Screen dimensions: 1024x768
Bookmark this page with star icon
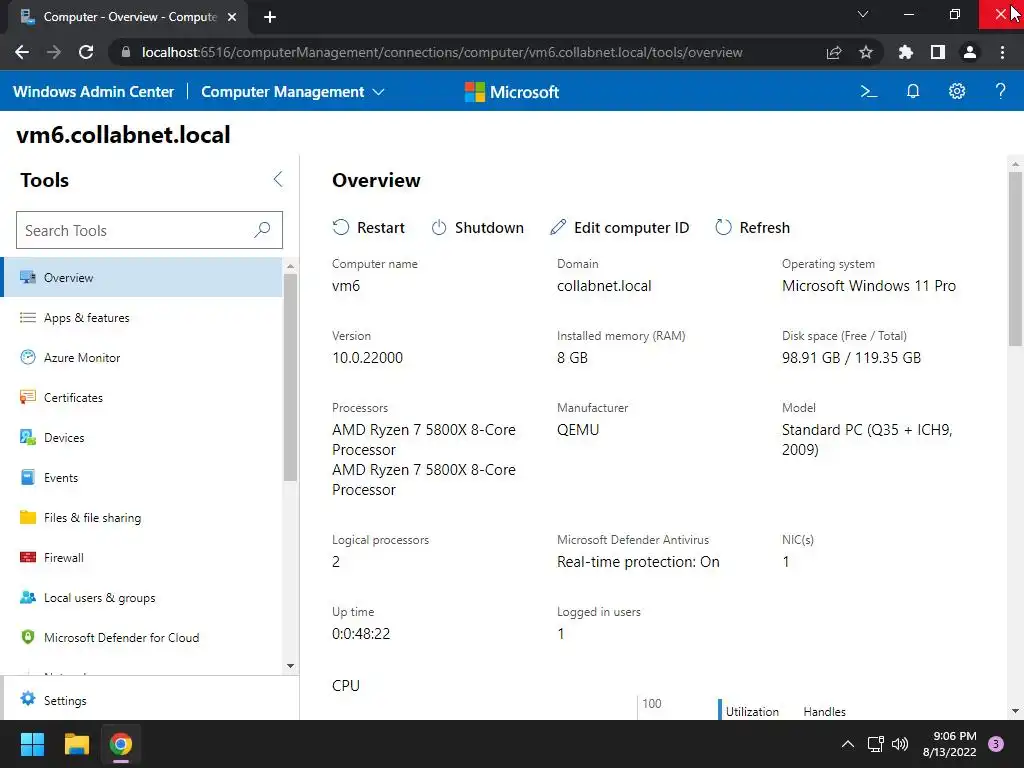(865, 52)
